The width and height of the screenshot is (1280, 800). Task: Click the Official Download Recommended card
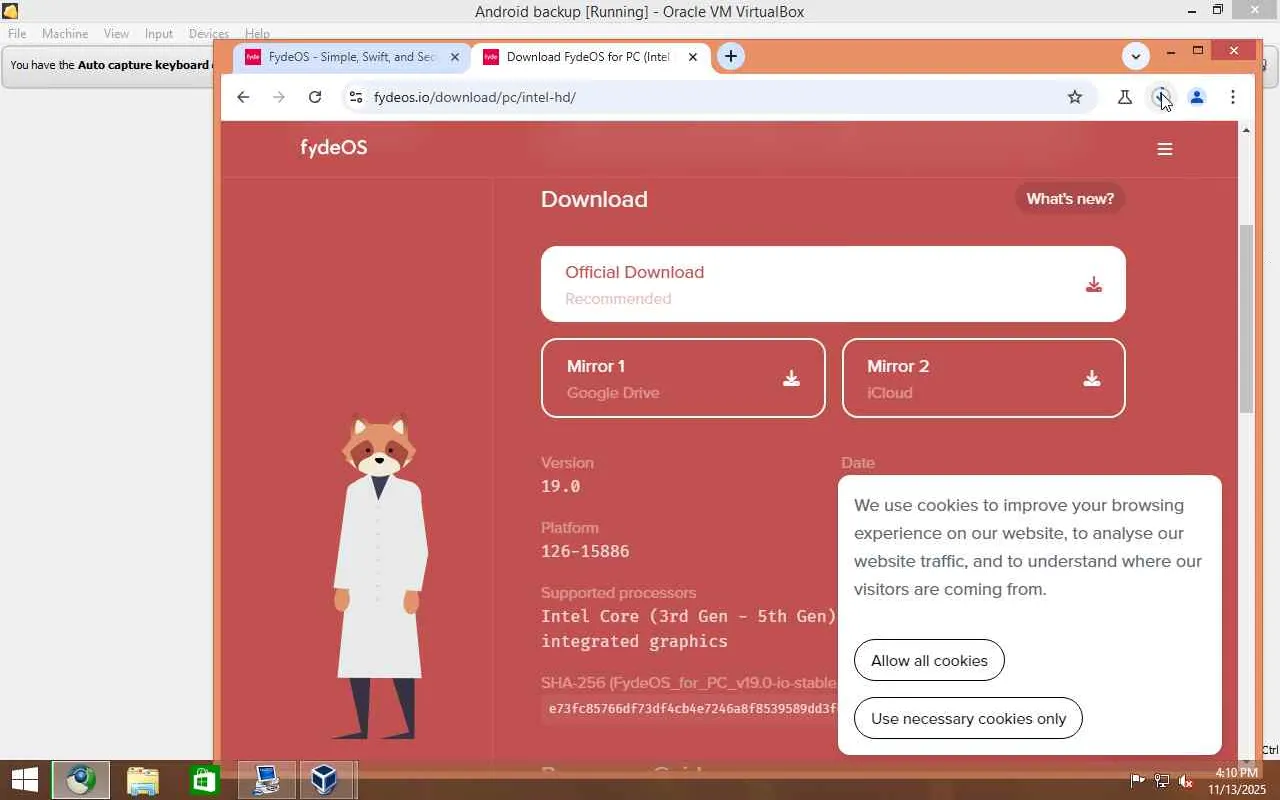pos(833,284)
